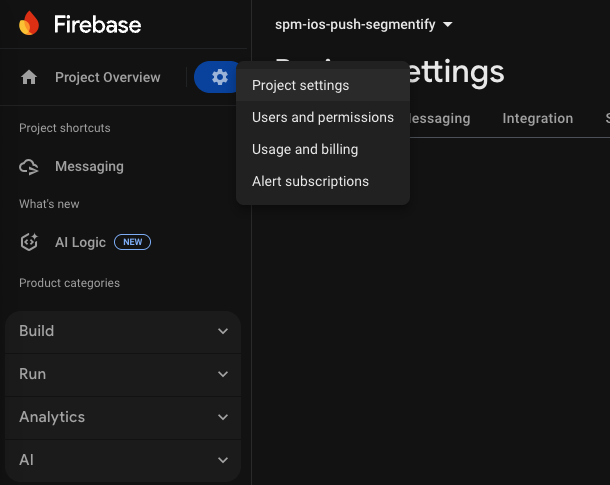Click the Analytics category label
Viewport: 610px width, 485px height.
click(52, 417)
